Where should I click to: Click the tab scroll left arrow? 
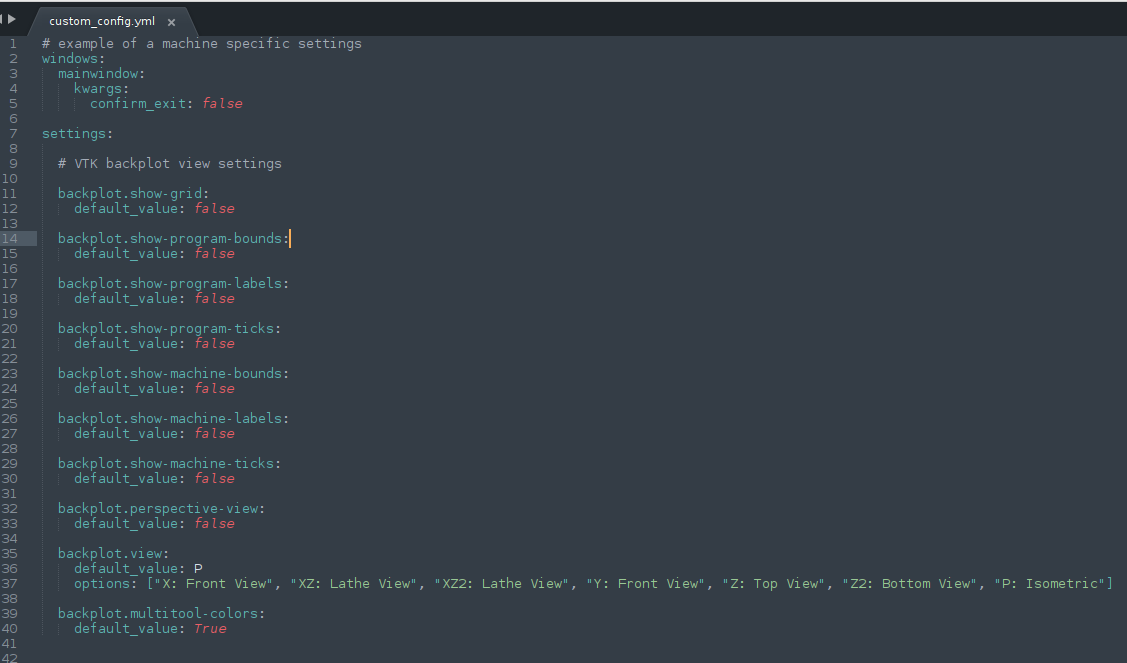point(2,19)
